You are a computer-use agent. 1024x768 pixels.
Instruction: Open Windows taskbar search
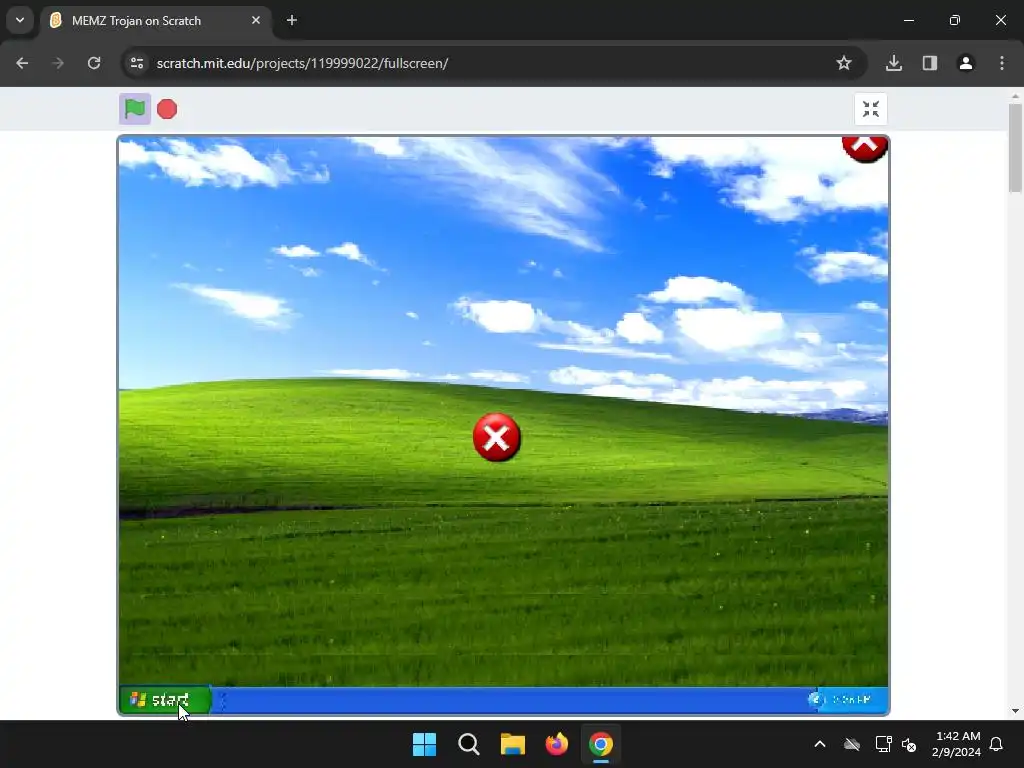(469, 744)
